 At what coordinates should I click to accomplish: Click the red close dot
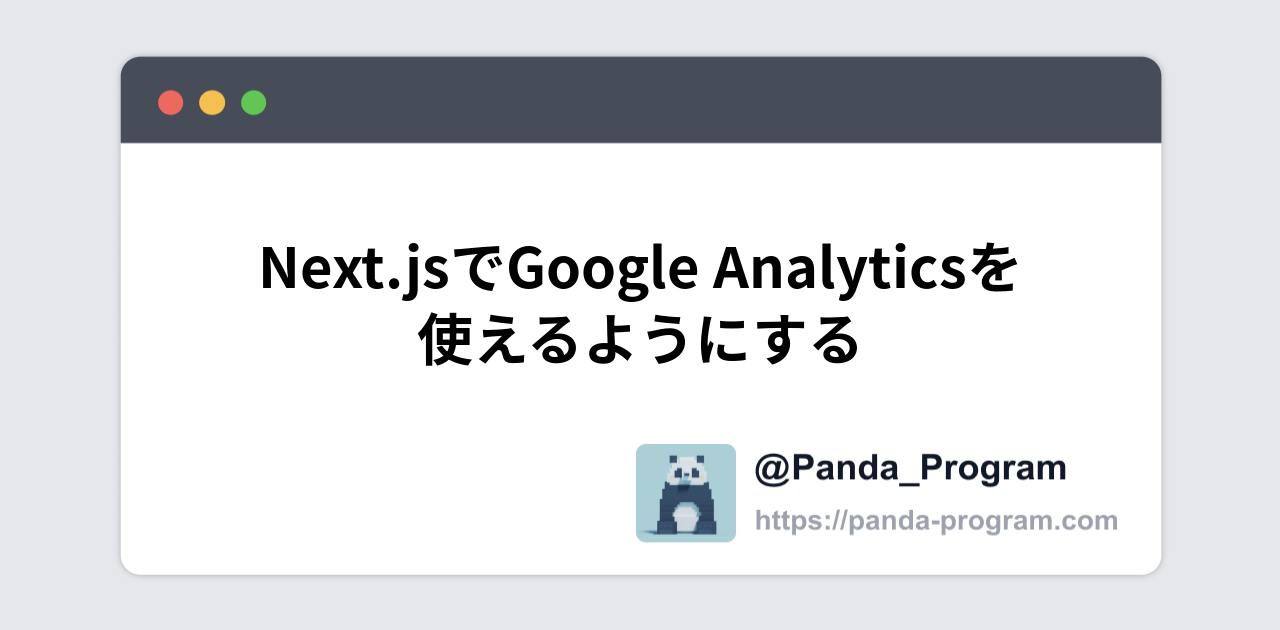(171, 102)
